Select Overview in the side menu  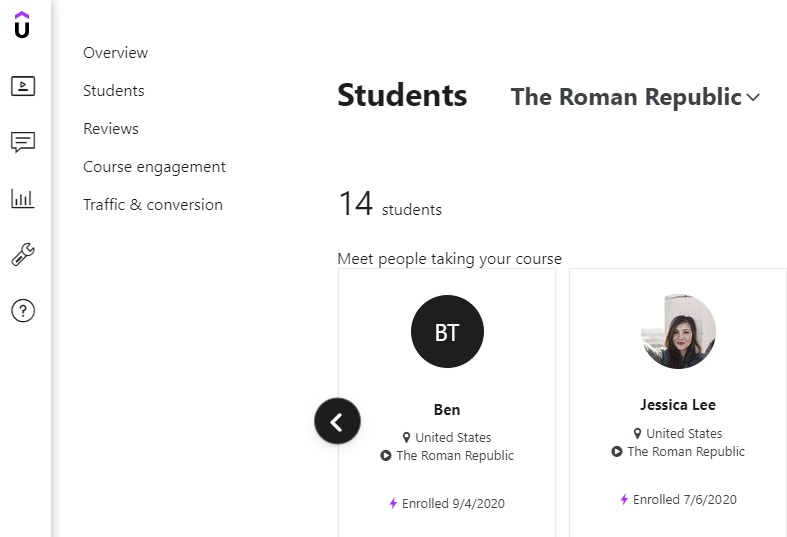point(115,53)
